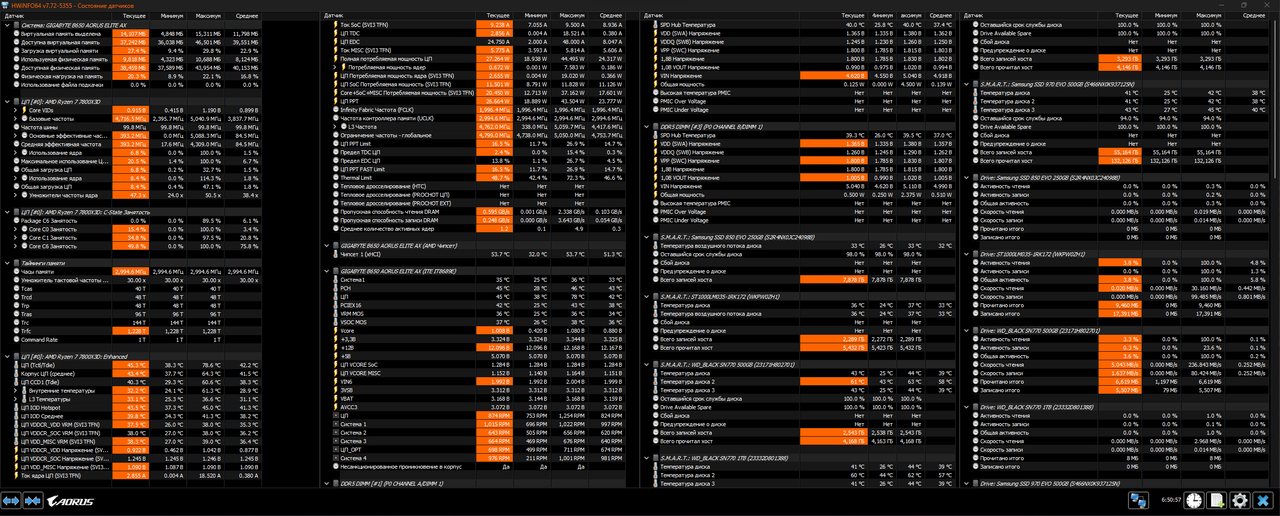Click the HWiNFO64 v7.72-5355 title bar text
The width and height of the screenshot is (1280, 516).
[74, 5]
